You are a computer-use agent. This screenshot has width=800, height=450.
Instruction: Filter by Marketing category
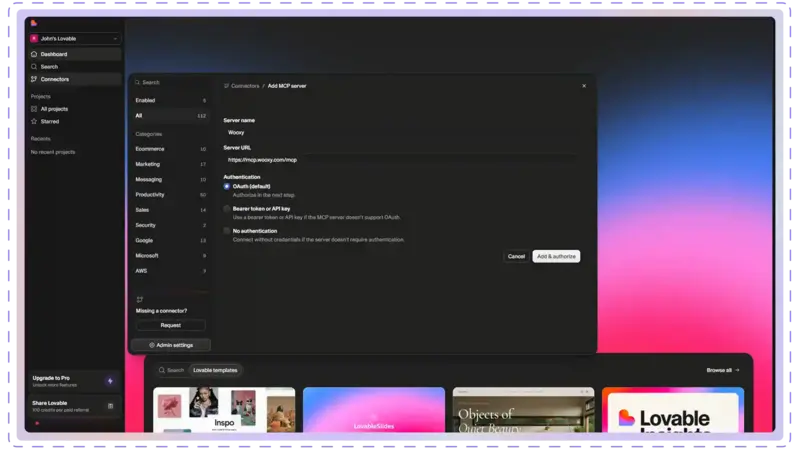pyautogui.click(x=170, y=164)
